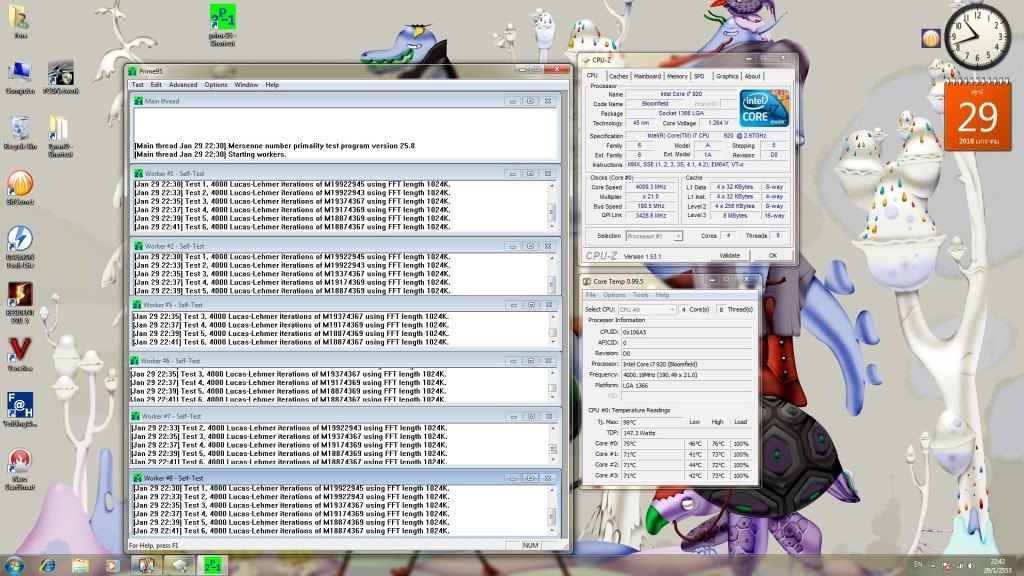Click the Windows Start orb

pos(14,565)
